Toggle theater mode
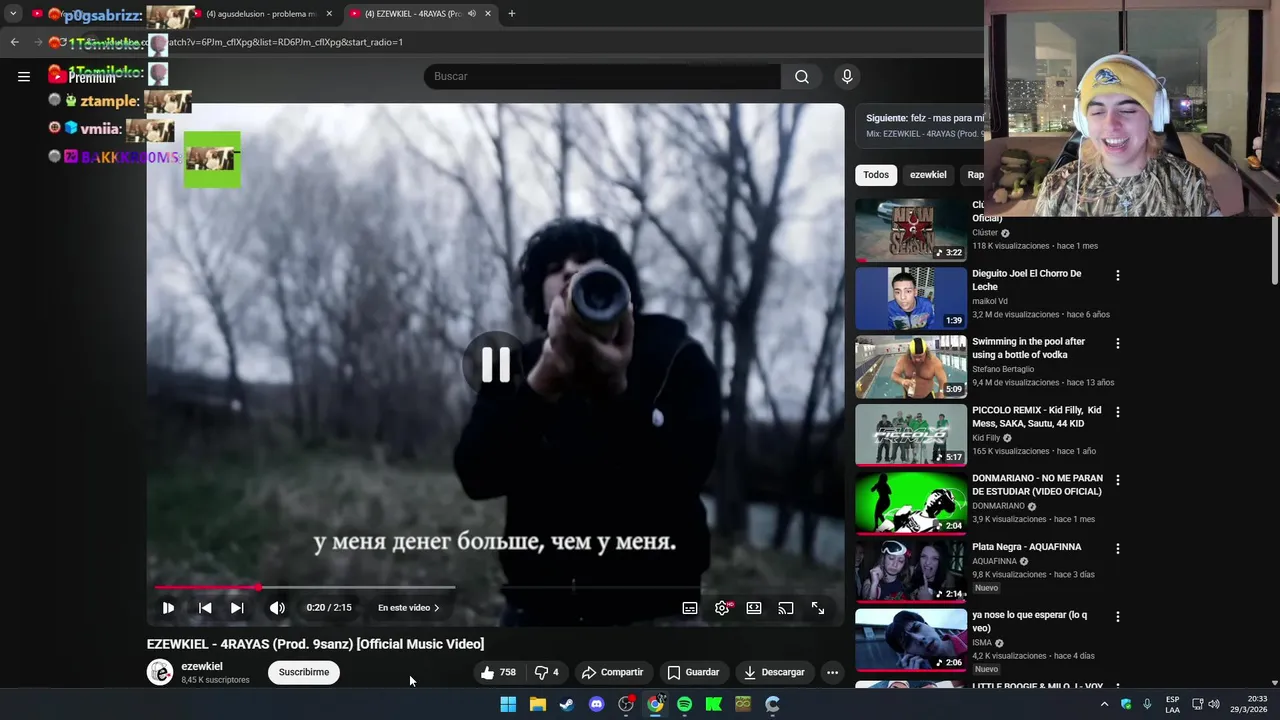1280x720 pixels. tap(754, 608)
